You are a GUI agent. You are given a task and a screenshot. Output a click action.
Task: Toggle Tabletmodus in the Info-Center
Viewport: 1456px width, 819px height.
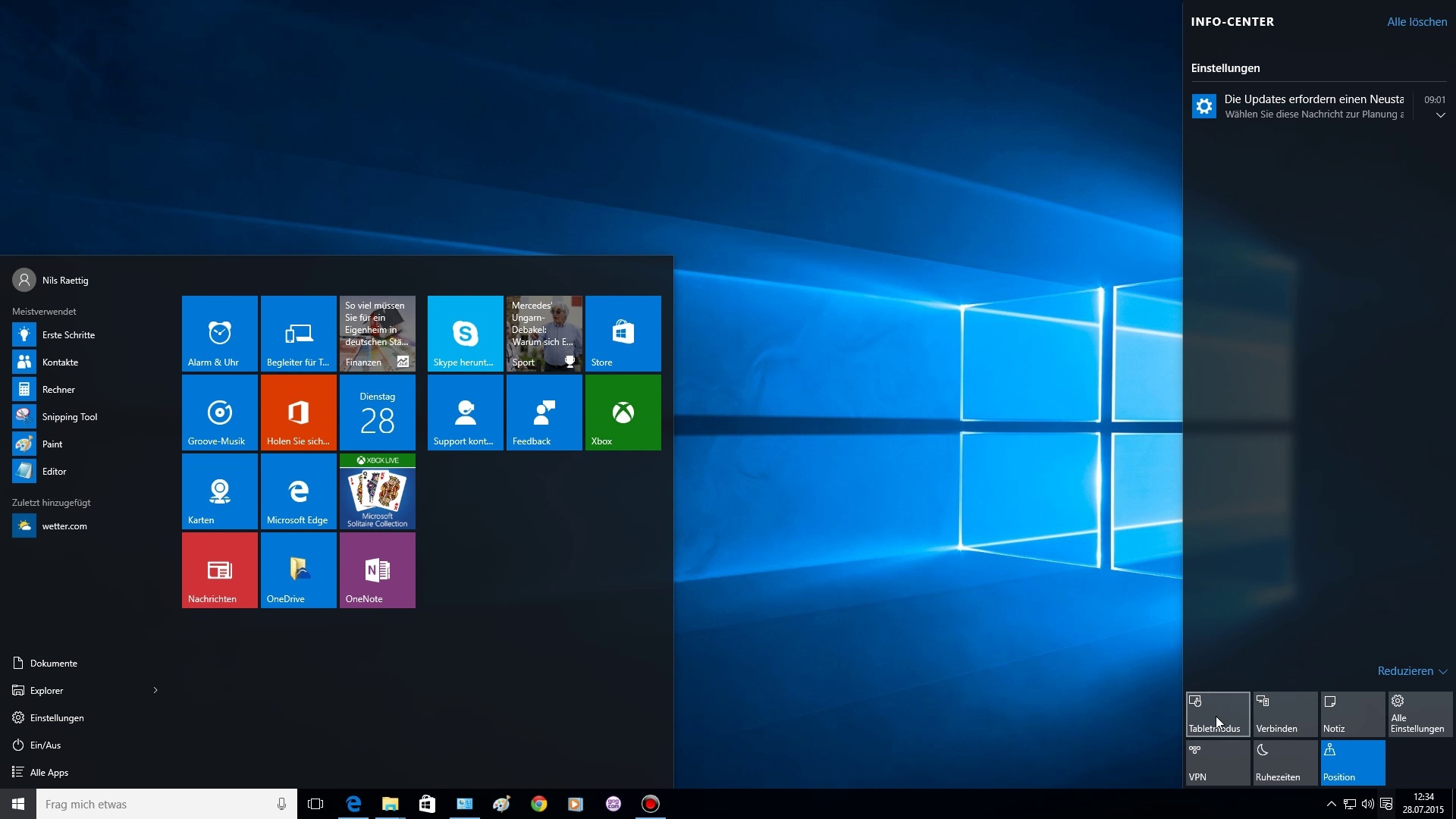pyautogui.click(x=1217, y=714)
